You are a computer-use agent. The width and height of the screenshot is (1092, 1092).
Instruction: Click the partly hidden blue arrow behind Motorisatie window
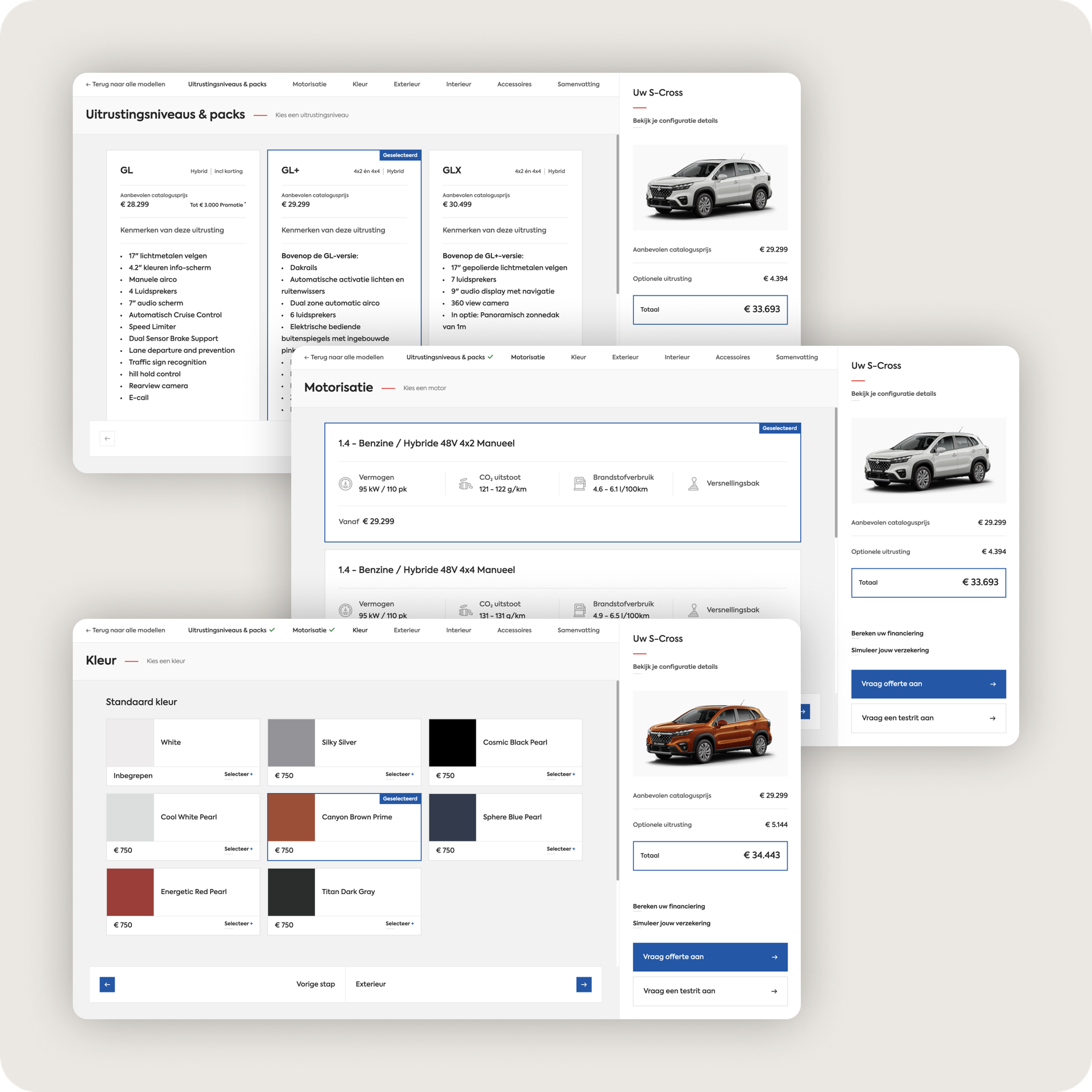point(805,712)
